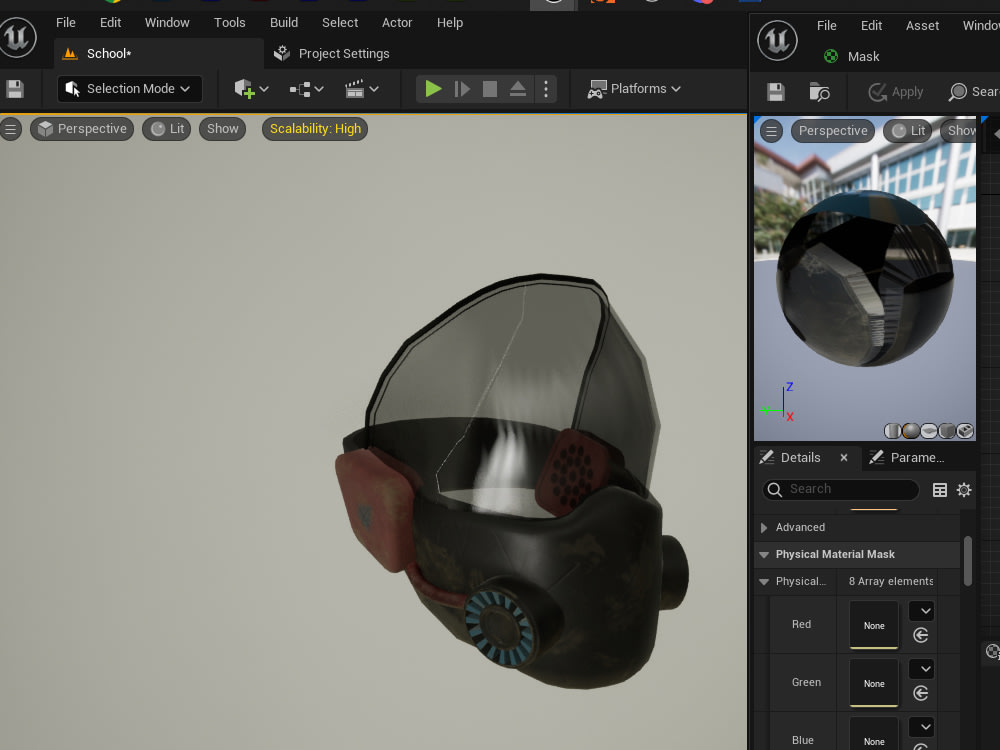Open material editor Edit menu
Viewport: 1000px width, 750px height.
[x=871, y=26]
